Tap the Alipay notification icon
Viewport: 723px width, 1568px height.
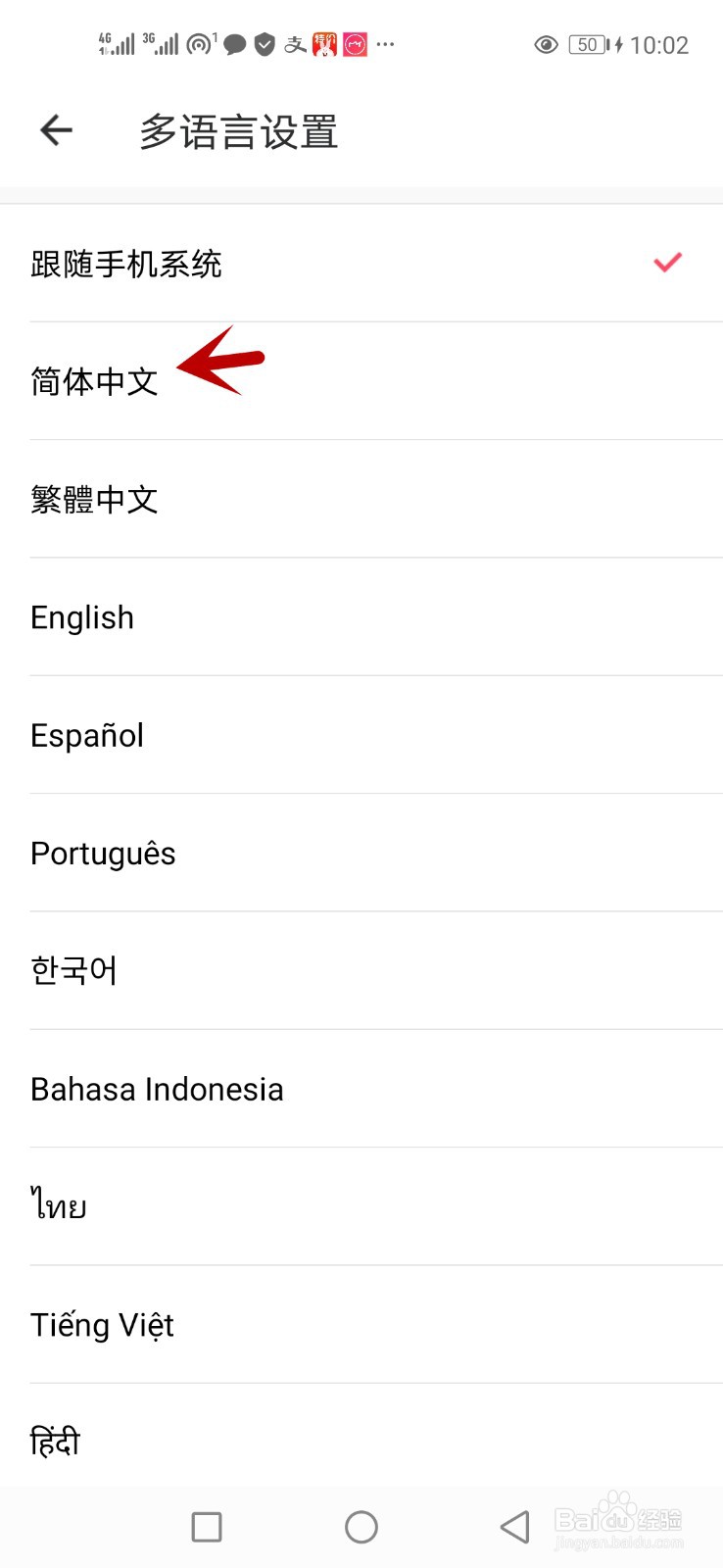[x=295, y=45]
